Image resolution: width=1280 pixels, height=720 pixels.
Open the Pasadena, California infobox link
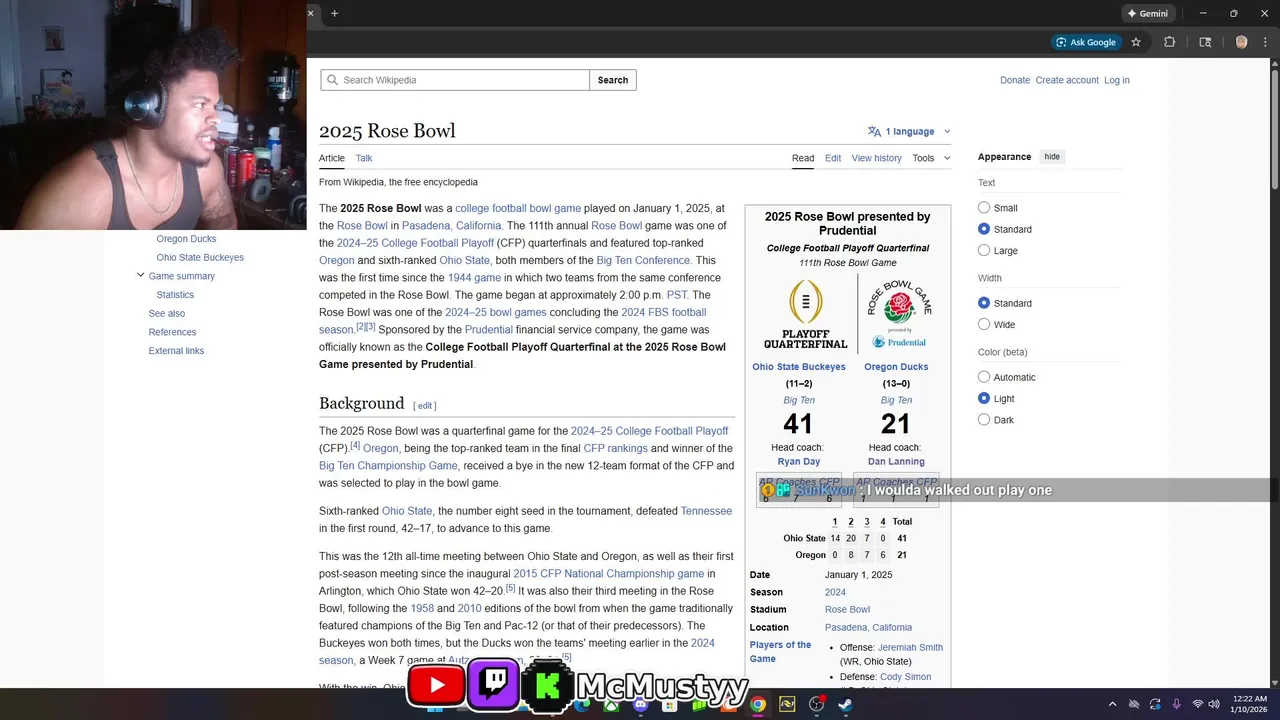coord(868,627)
